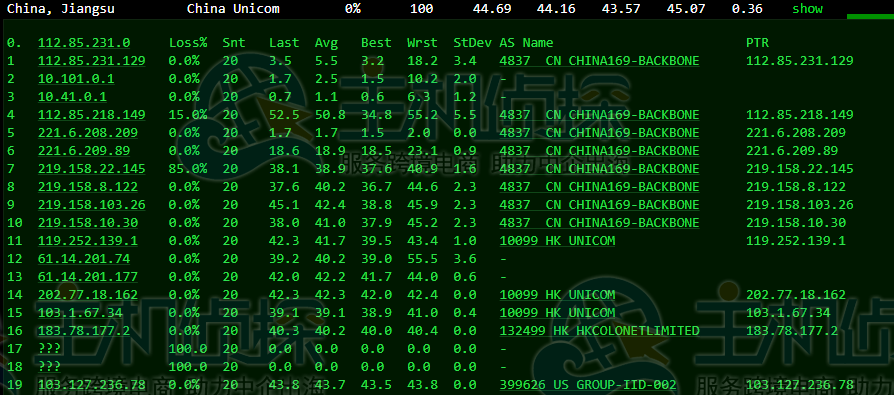
Task: Open IP link 112.85.231.0
Action: (84, 43)
